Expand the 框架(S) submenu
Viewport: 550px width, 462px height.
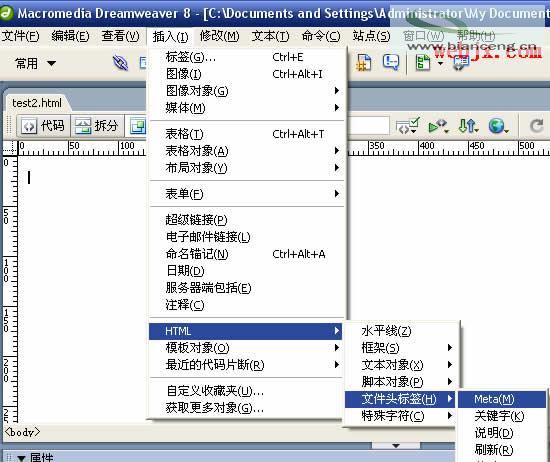click(x=402, y=348)
